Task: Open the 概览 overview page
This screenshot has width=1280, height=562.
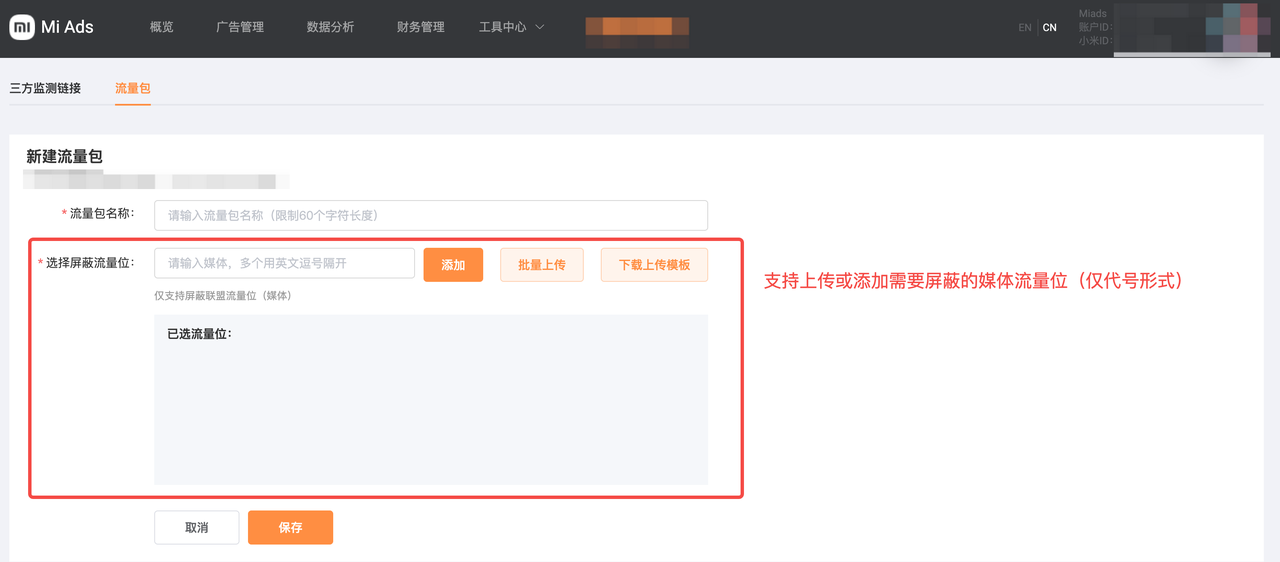Action: tap(161, 27)
